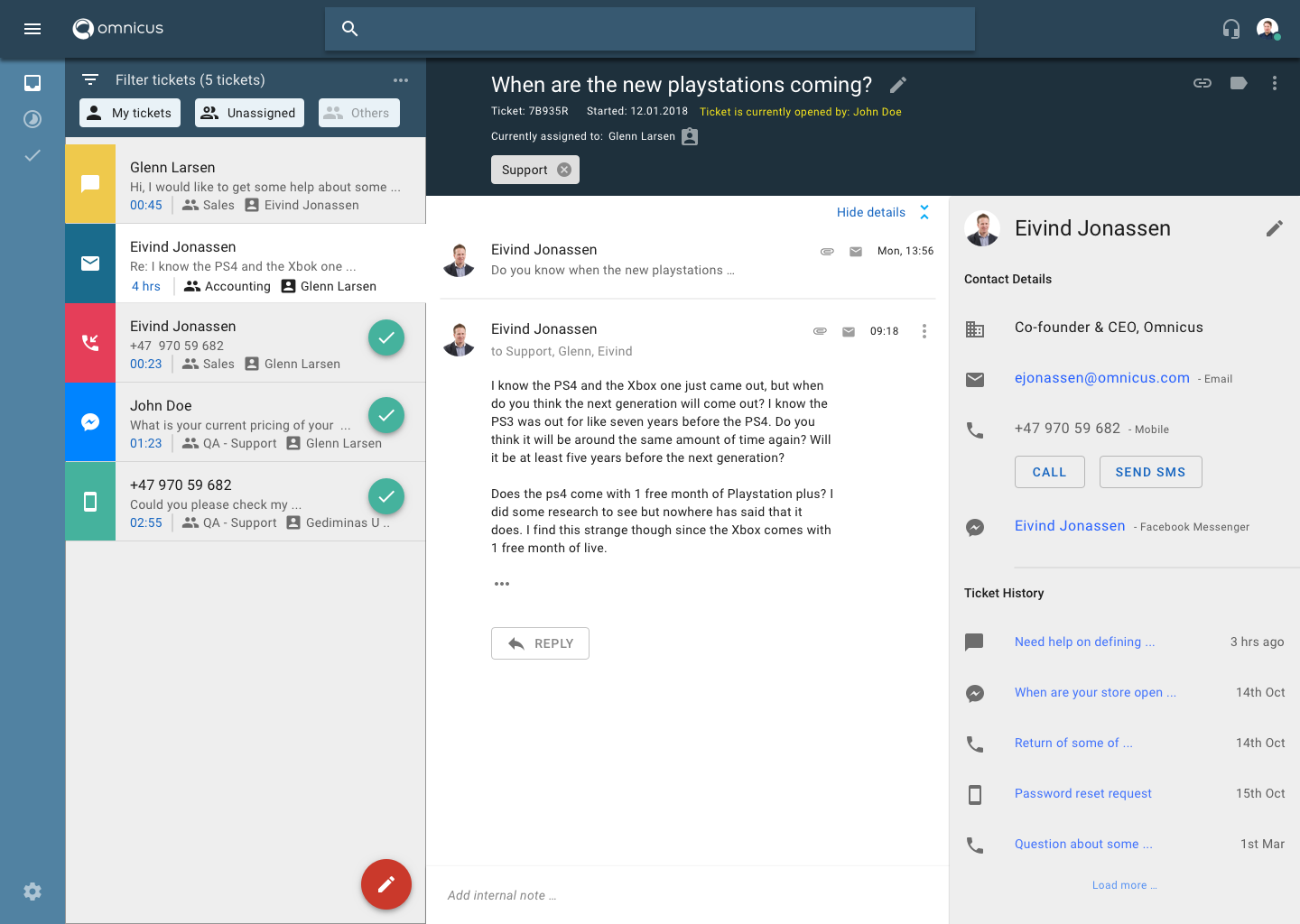
Task: Click Messenger icon on John Doe ticket
Action: pos(90,422)
